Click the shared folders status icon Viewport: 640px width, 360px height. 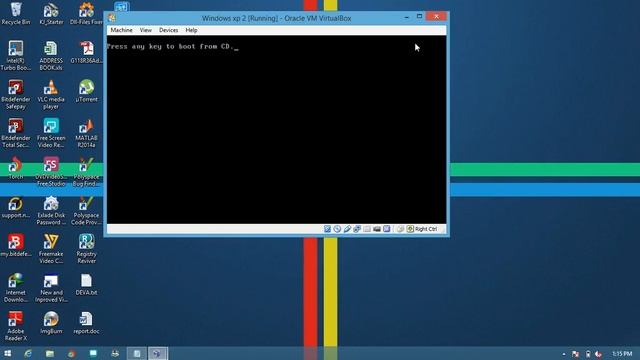pyautogui.click(x=367, y=229)
